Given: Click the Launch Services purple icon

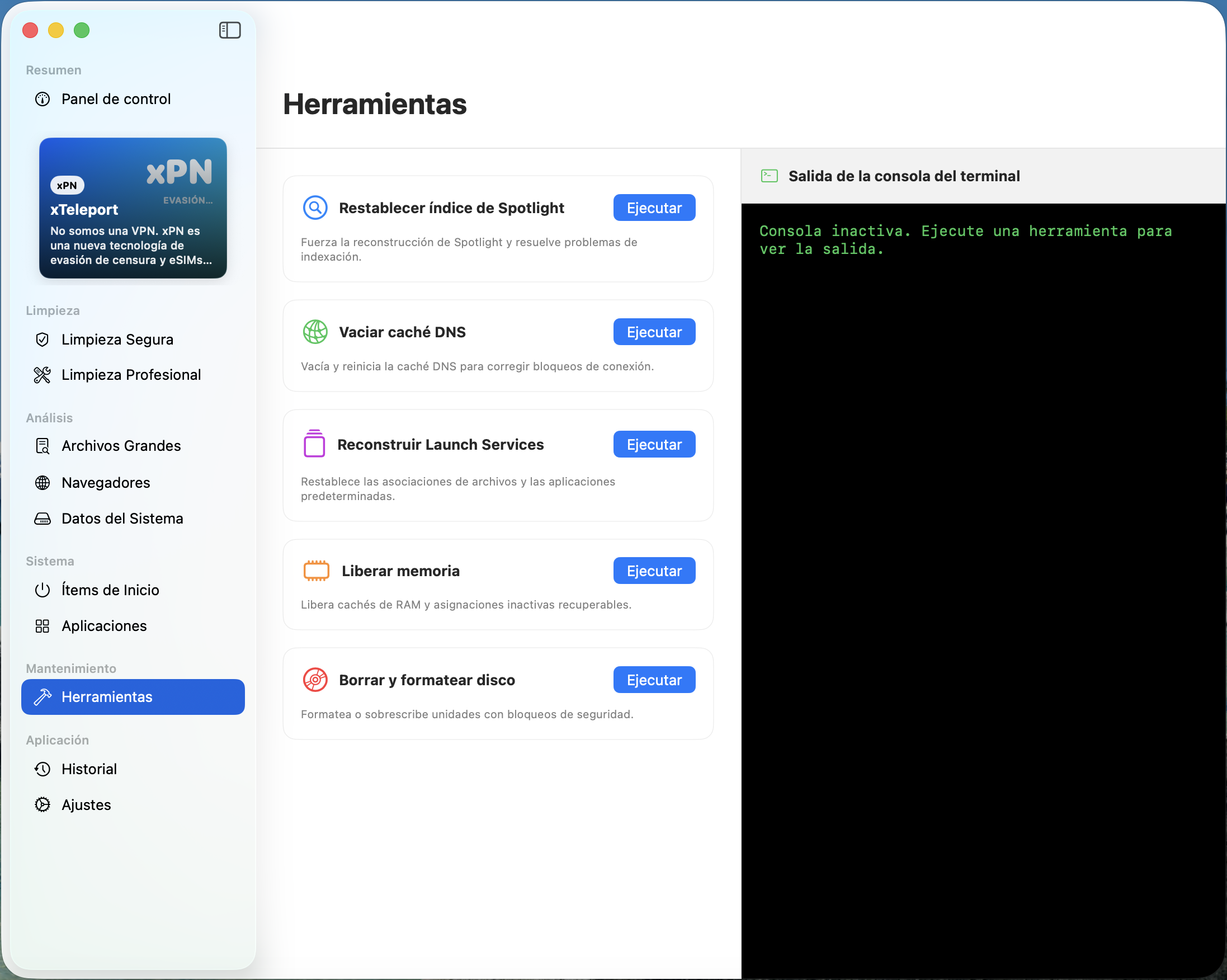Looking at the screenshot, I should pos(314,444).
